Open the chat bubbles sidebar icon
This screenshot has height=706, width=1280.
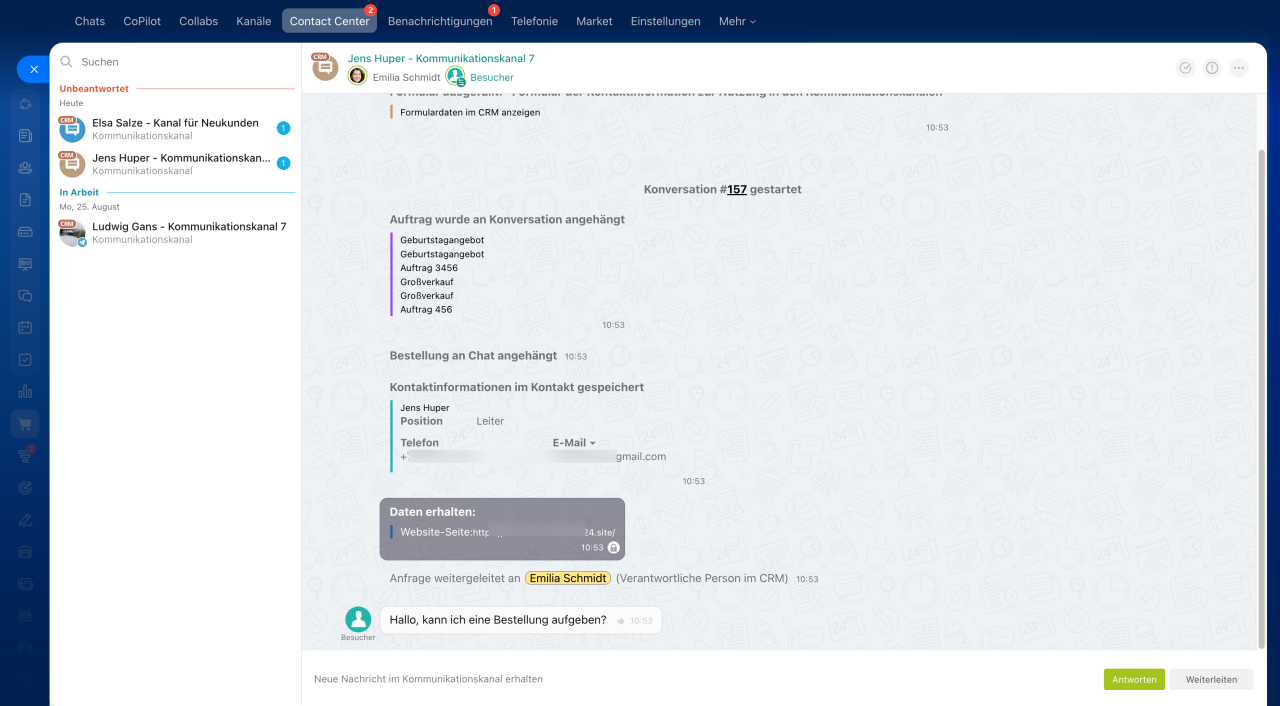(25, 295)
